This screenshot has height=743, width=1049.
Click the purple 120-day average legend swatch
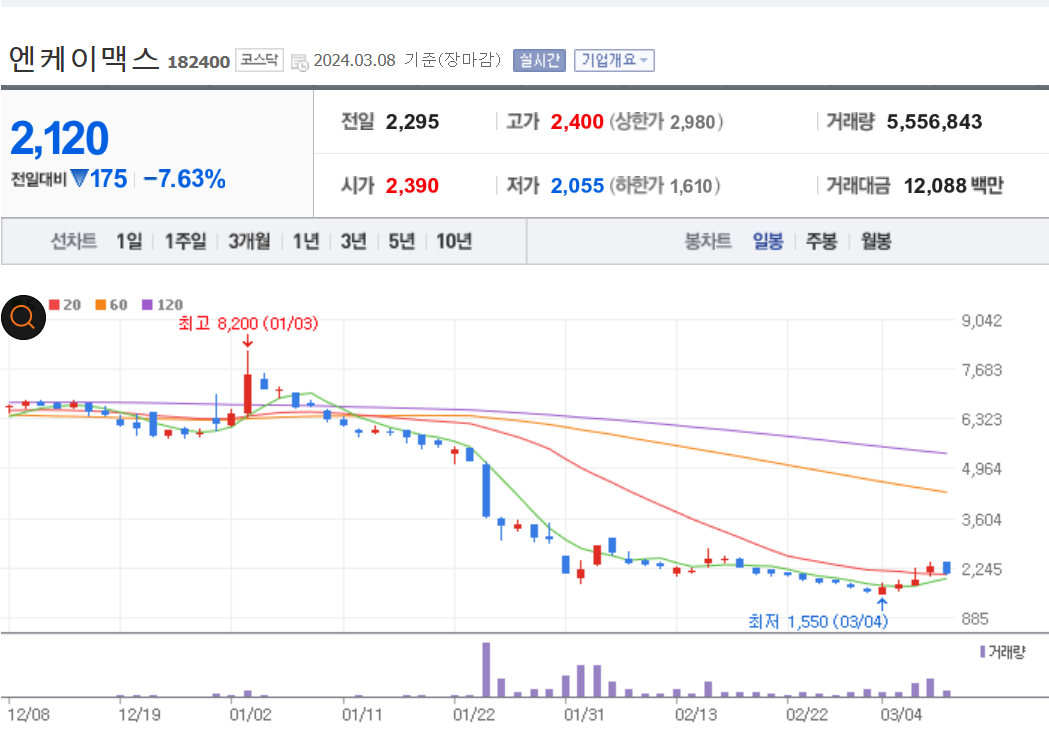(x=147, y=305)
